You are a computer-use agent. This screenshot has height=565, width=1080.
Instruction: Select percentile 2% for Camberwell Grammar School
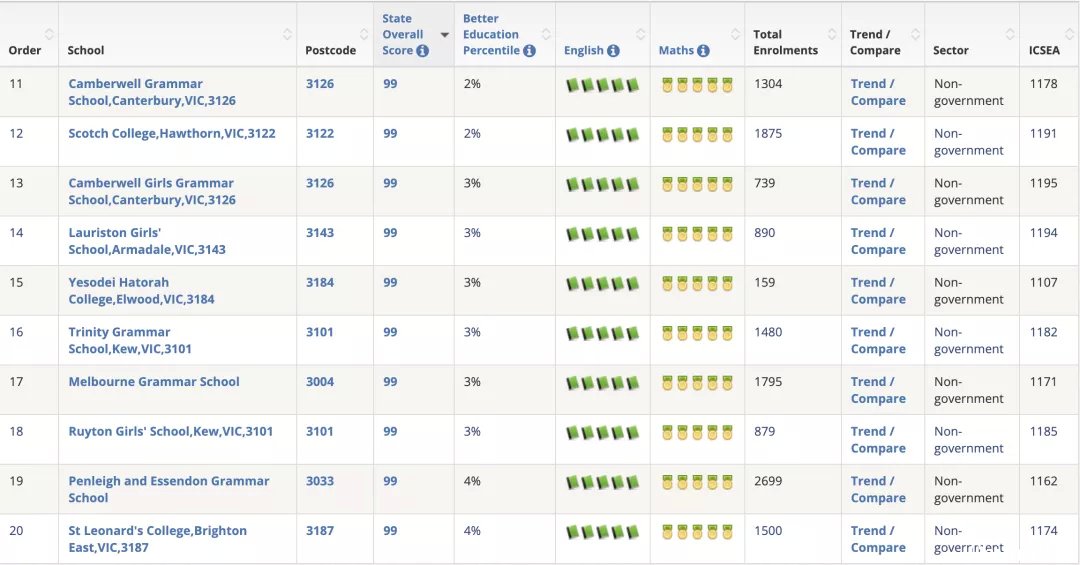[x=472, y=84]
